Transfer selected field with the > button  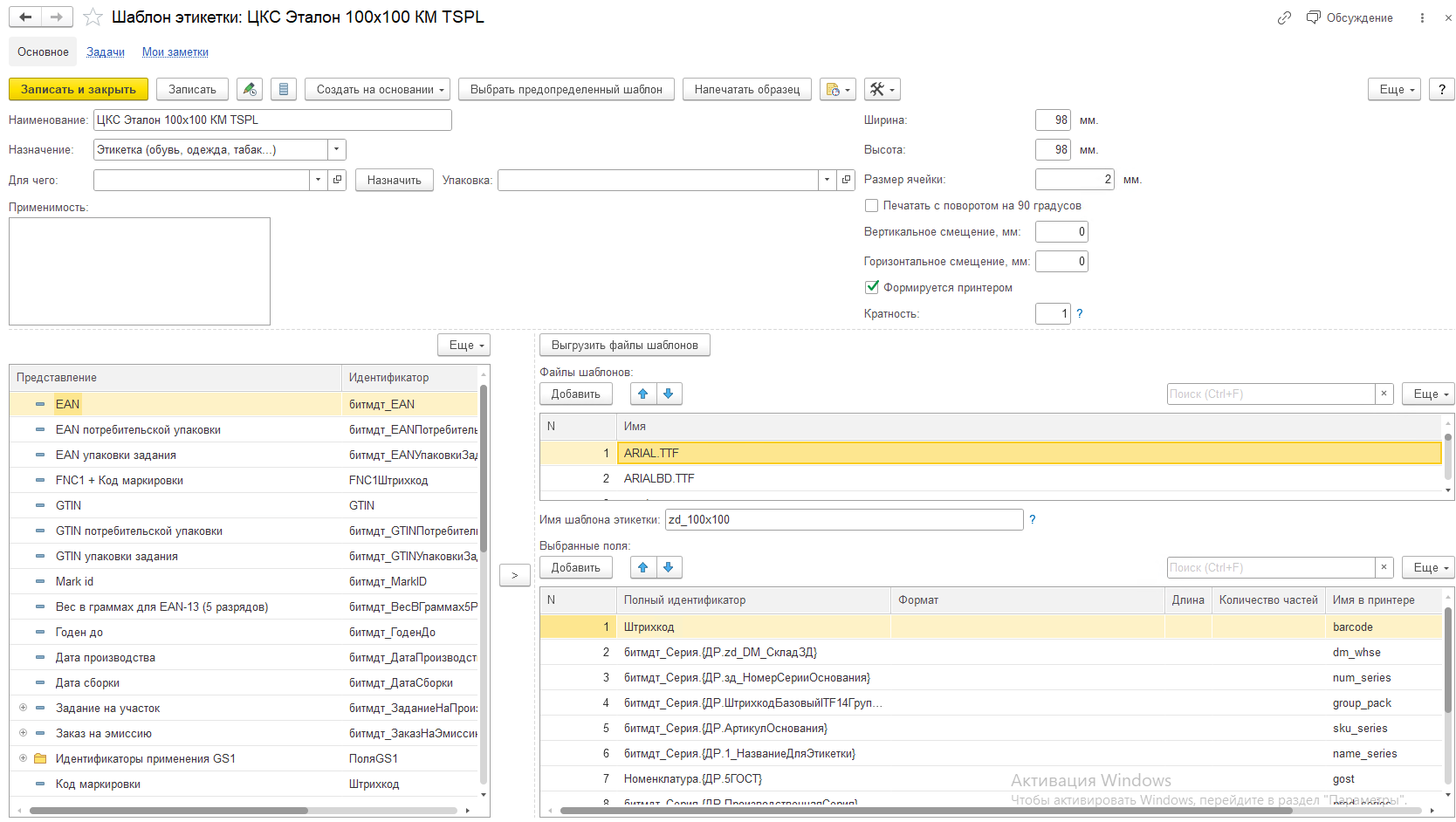[x=515, y=575]
